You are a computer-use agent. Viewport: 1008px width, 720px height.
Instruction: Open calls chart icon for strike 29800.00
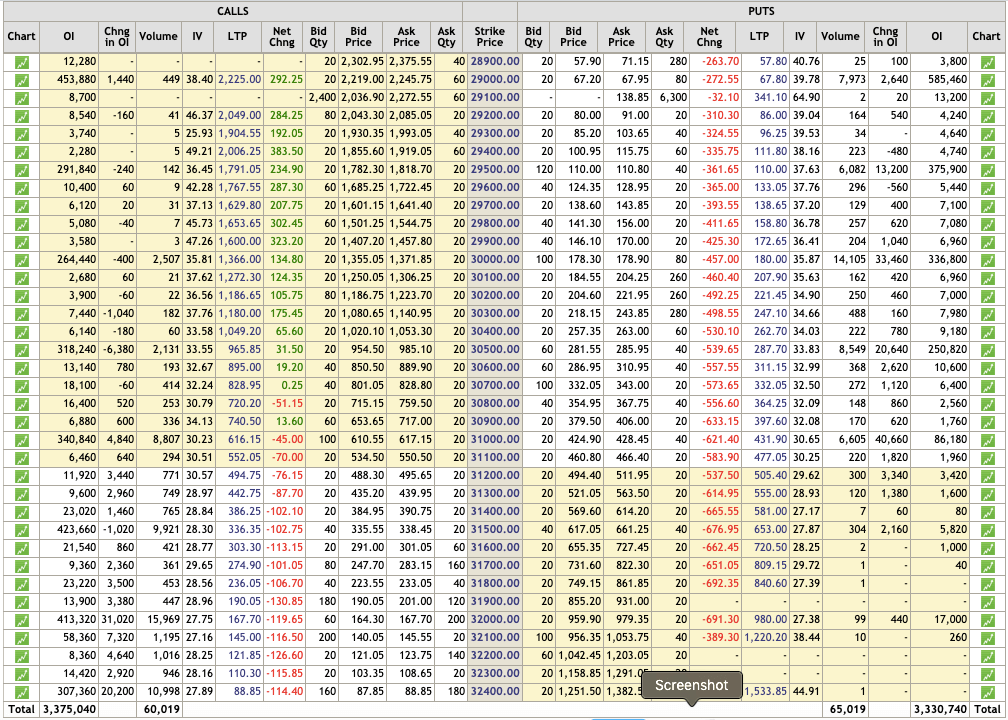pyautogui.click(x=21, y=224)
